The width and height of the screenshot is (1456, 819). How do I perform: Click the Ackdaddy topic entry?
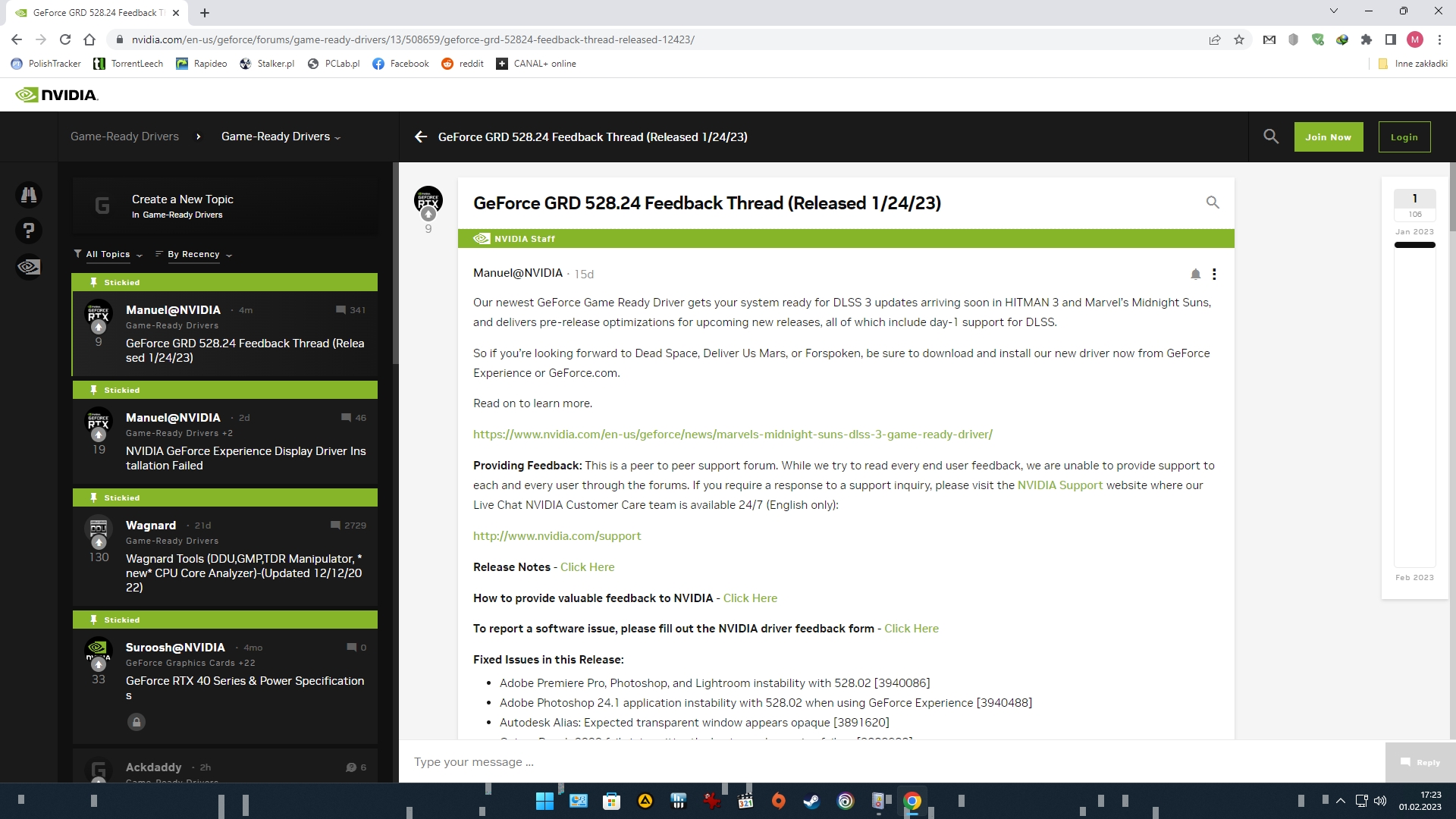[224, 767]
